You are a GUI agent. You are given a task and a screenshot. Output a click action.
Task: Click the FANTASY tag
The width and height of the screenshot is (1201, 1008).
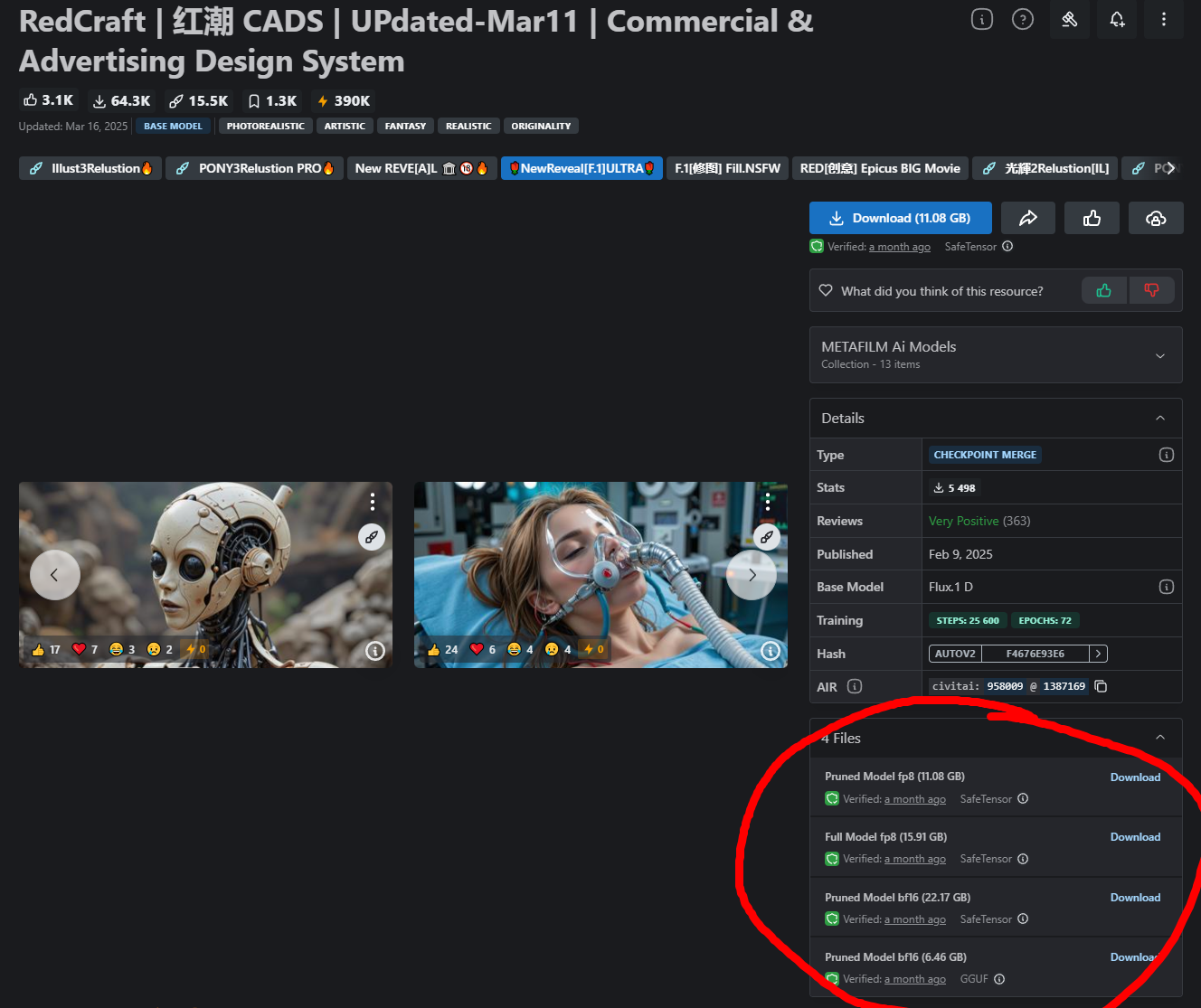click(405, 126)
